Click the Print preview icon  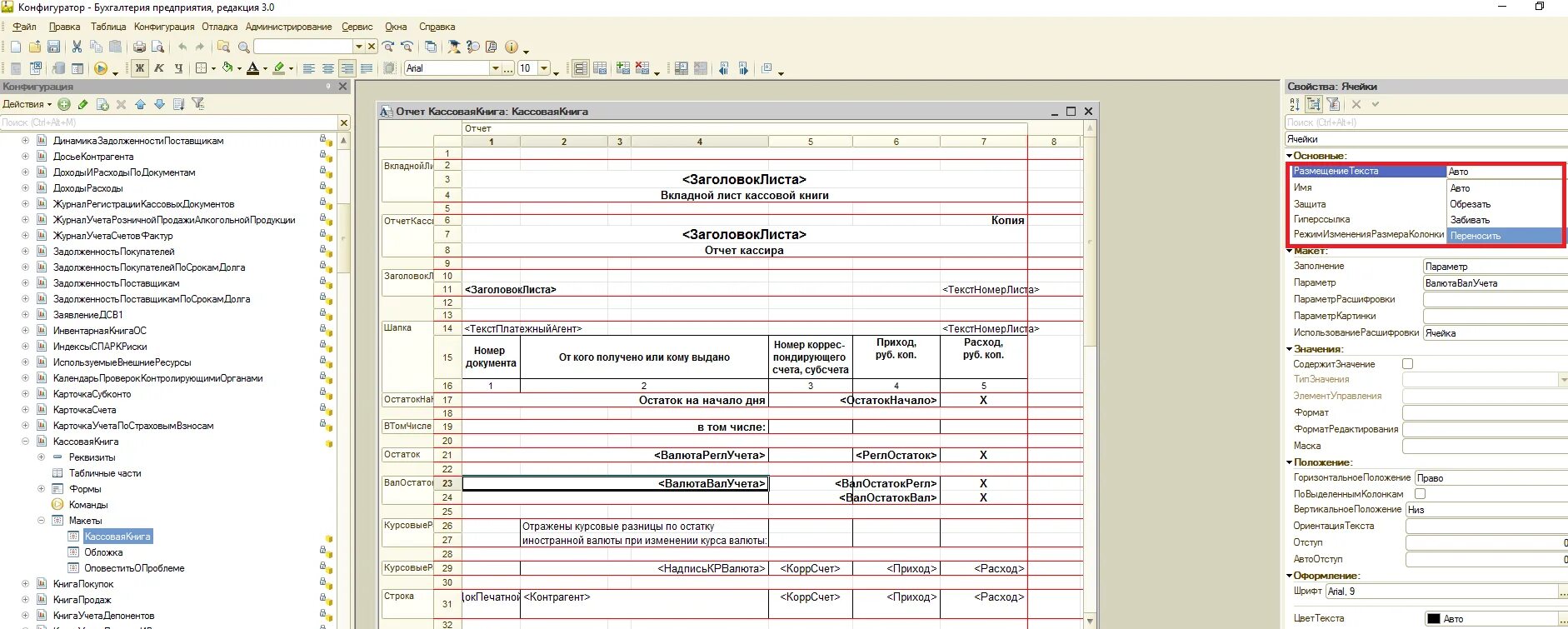point(157,47)
